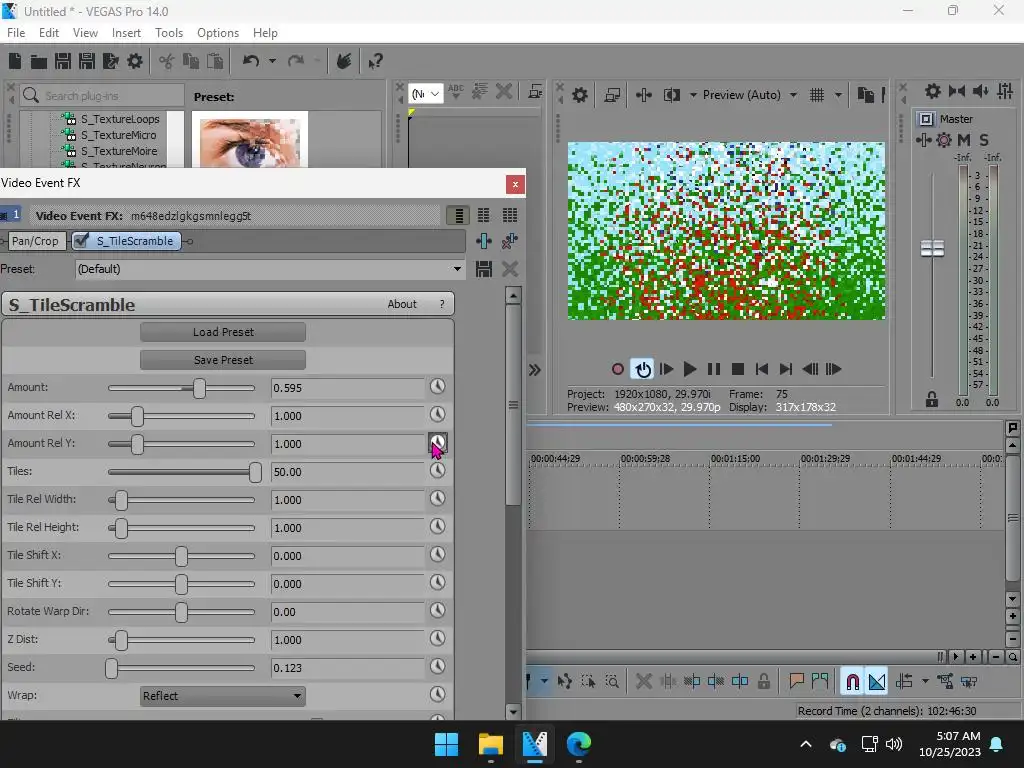Open Master bus settings gear icon
This screenshot has height=768, width=1024.
933,91
